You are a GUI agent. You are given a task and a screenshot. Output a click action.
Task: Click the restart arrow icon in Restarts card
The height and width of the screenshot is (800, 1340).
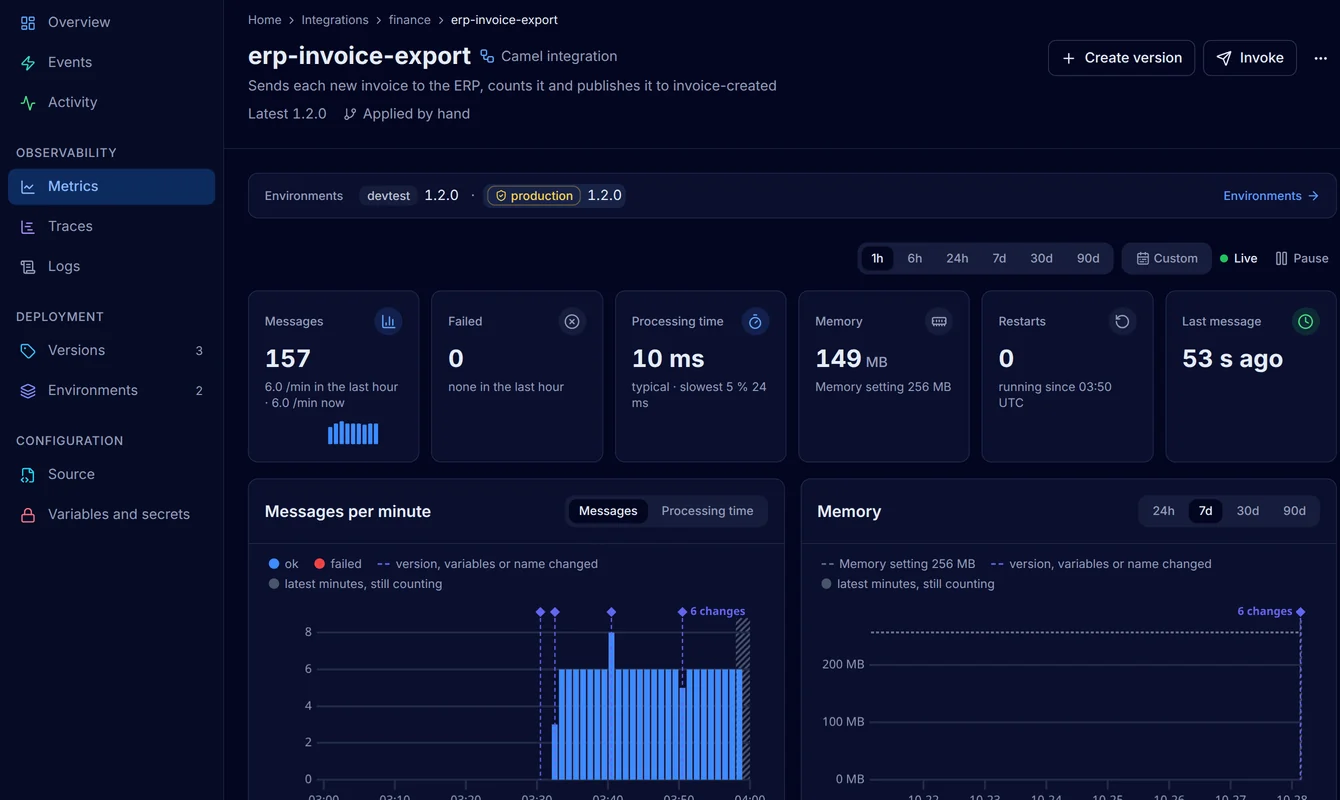[x=1122, y=321]
